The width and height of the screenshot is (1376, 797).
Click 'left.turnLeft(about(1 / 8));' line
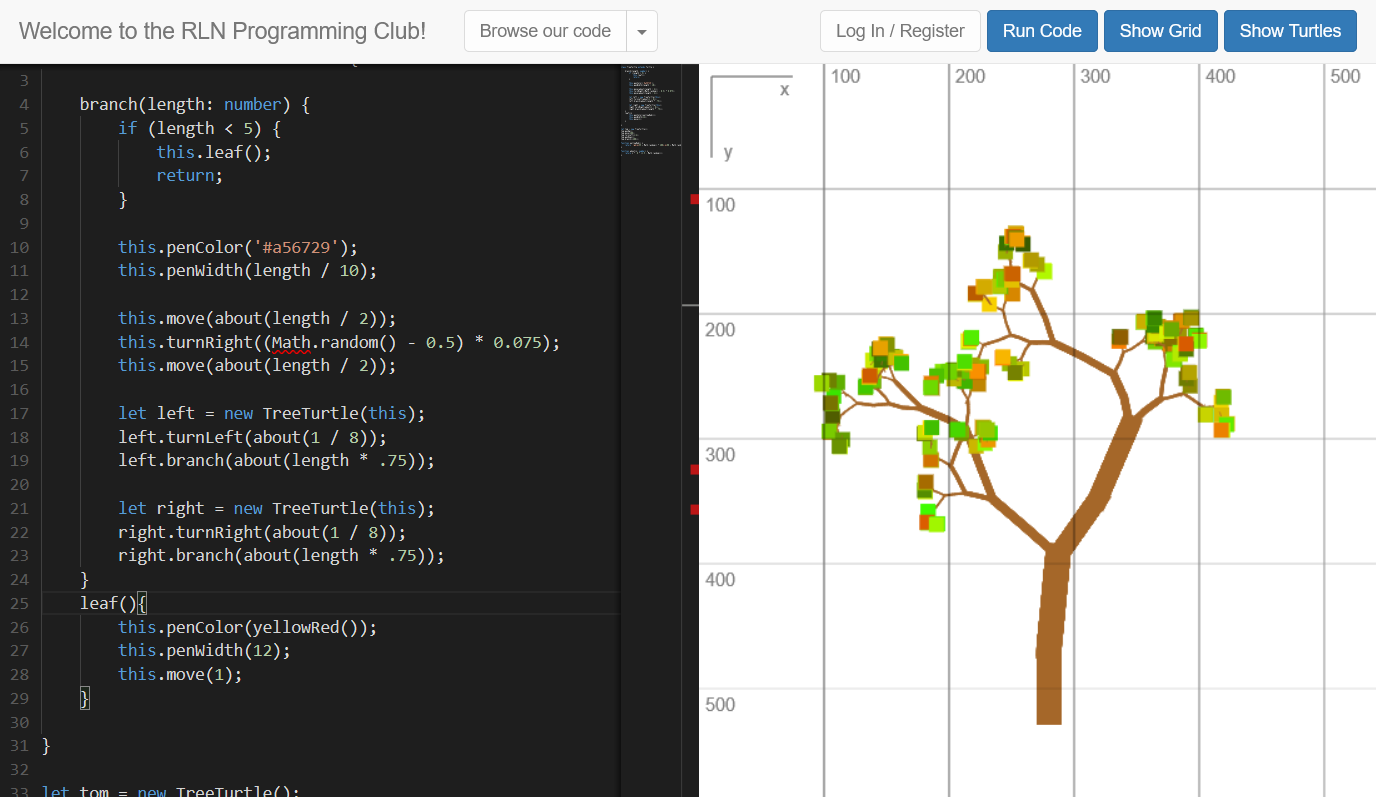[x=252, y=437]
